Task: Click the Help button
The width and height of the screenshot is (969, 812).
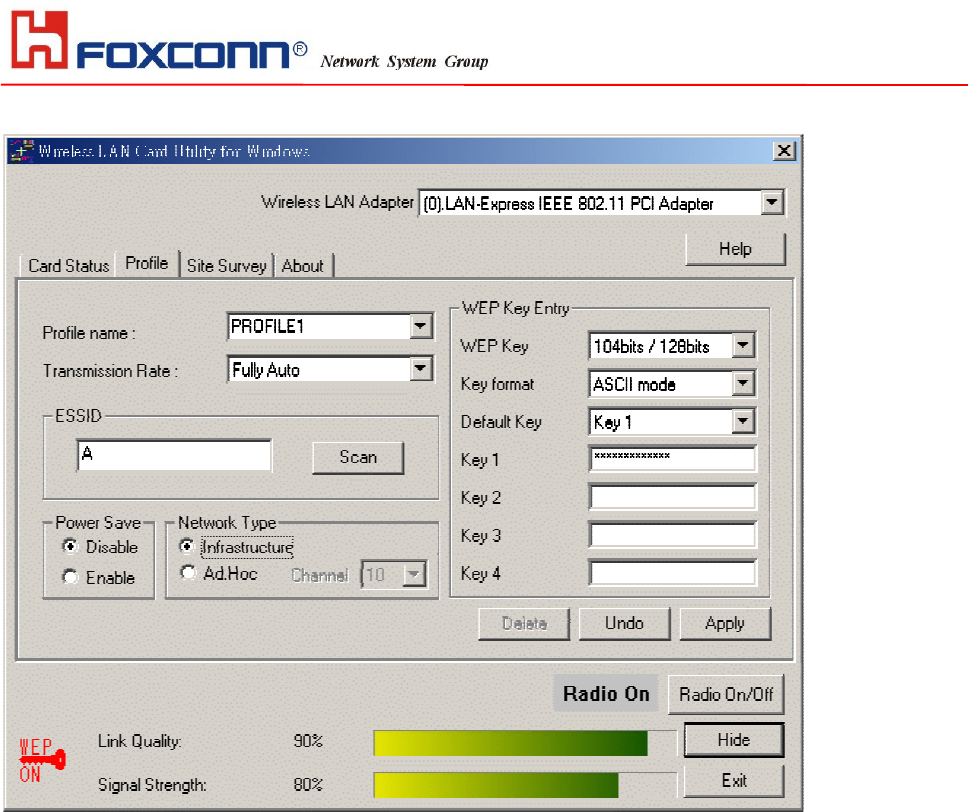Action: [735, 249]
